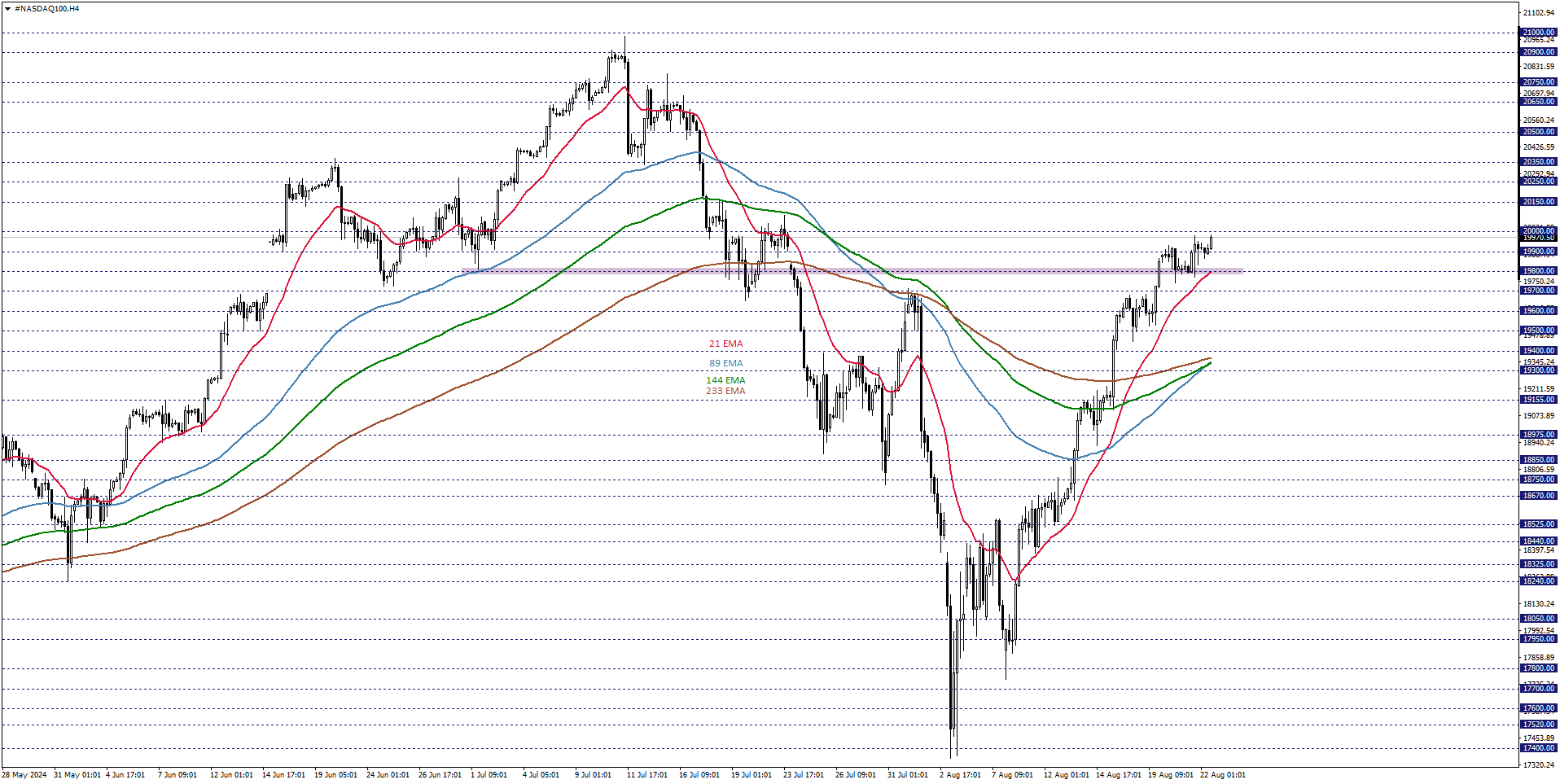
Task: Click the 18670.00 level price tag
Action: [1538, 496]
